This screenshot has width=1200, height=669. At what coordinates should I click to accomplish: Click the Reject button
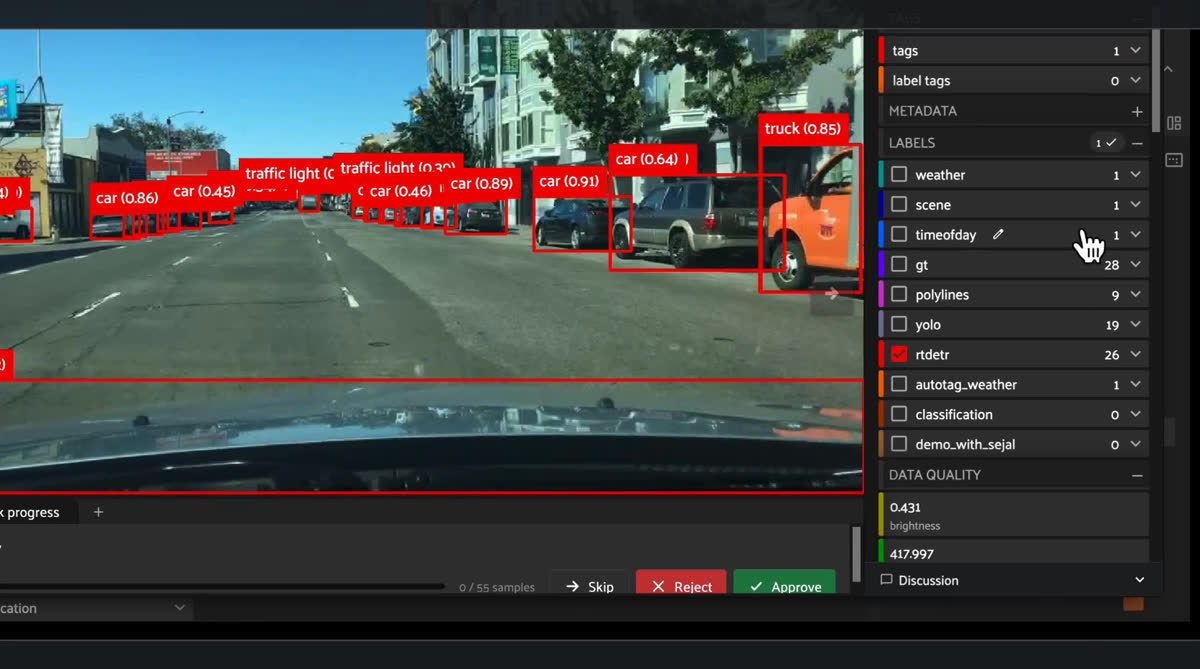point(682,584)
